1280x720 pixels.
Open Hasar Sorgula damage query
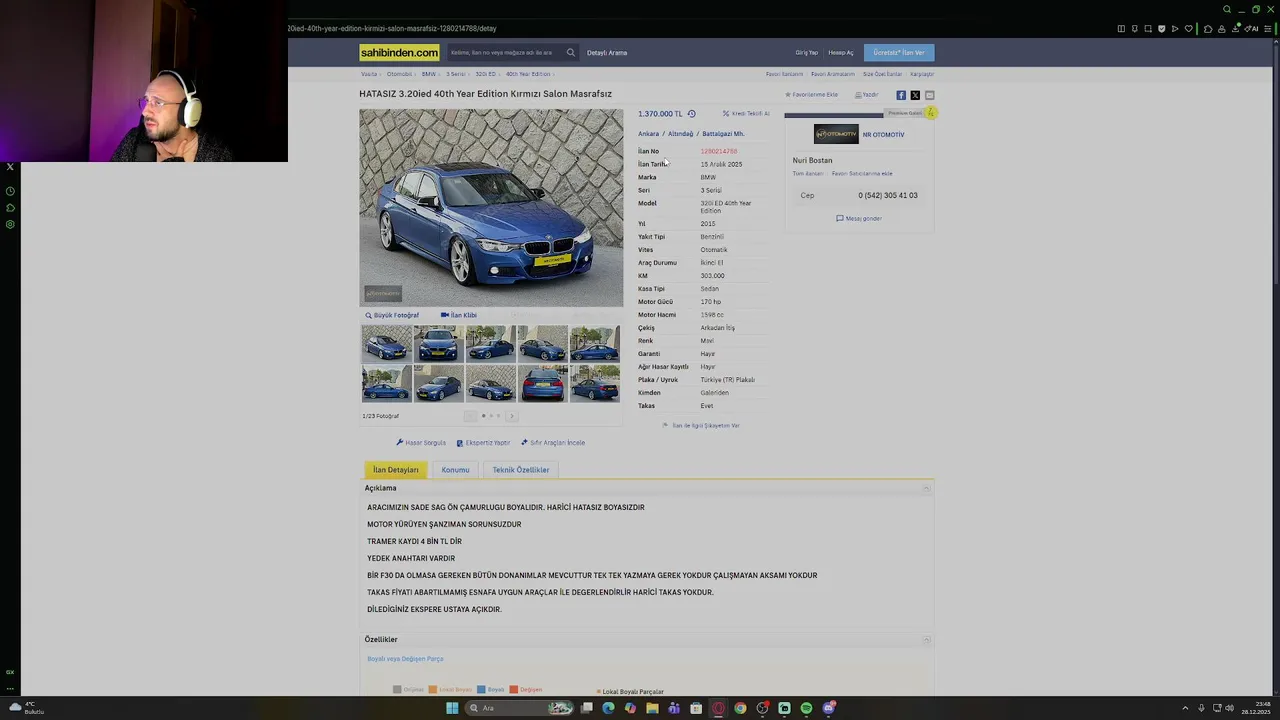(x=421, y=443)
